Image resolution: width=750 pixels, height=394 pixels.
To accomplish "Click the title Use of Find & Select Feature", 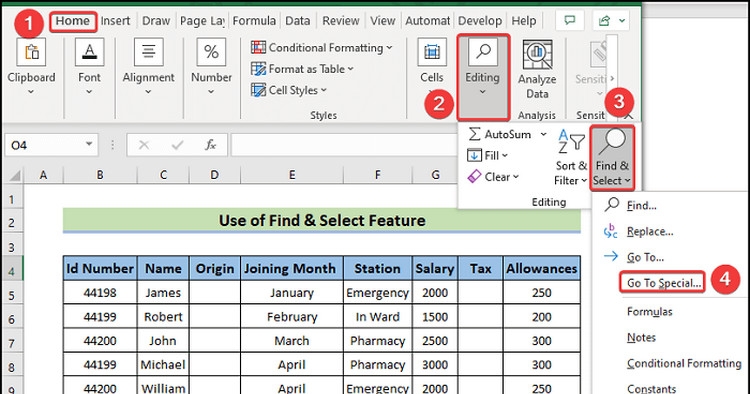I will pyautogui.click(x=322, y=220).
